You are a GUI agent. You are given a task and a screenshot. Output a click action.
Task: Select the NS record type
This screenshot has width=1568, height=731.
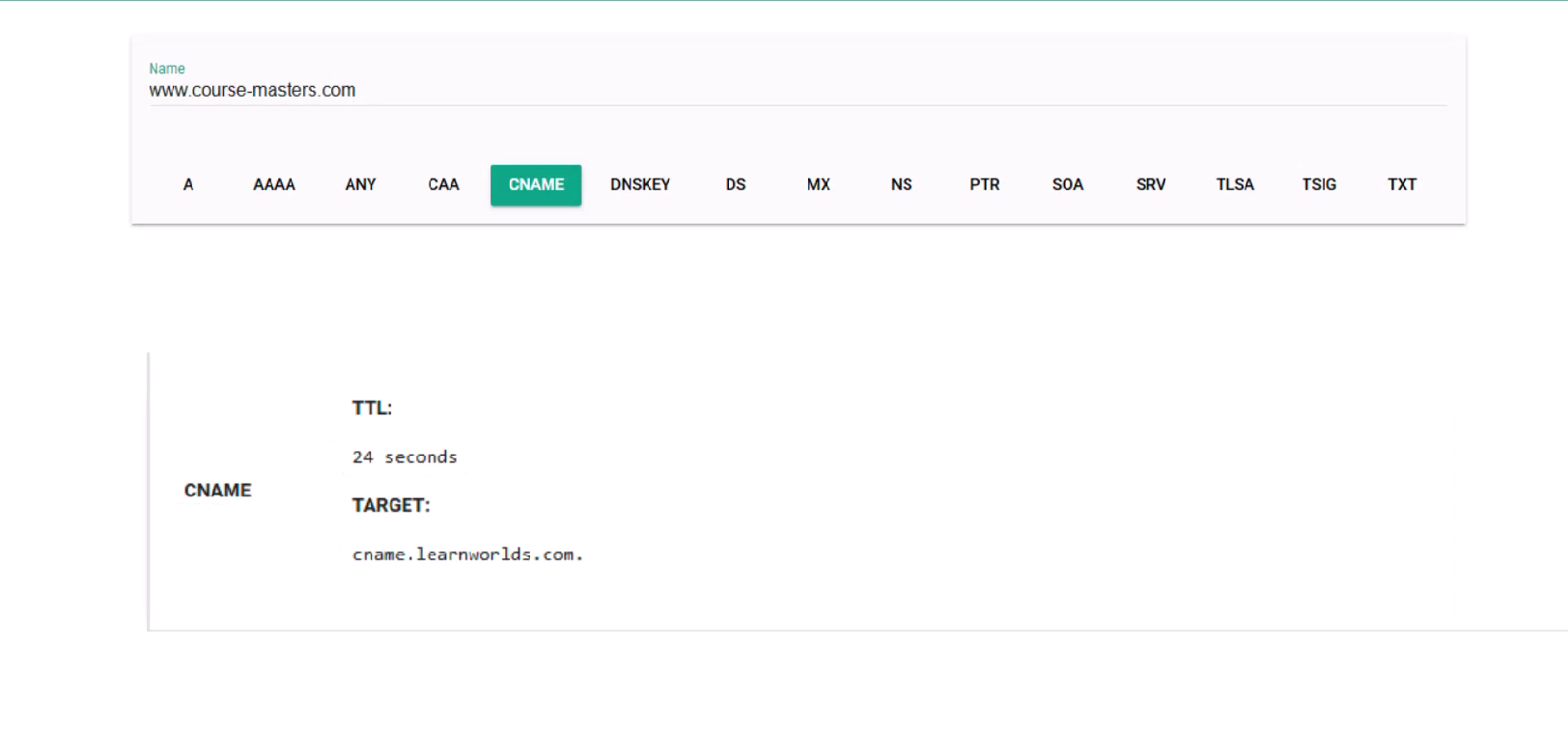click(x=902, y=184)
